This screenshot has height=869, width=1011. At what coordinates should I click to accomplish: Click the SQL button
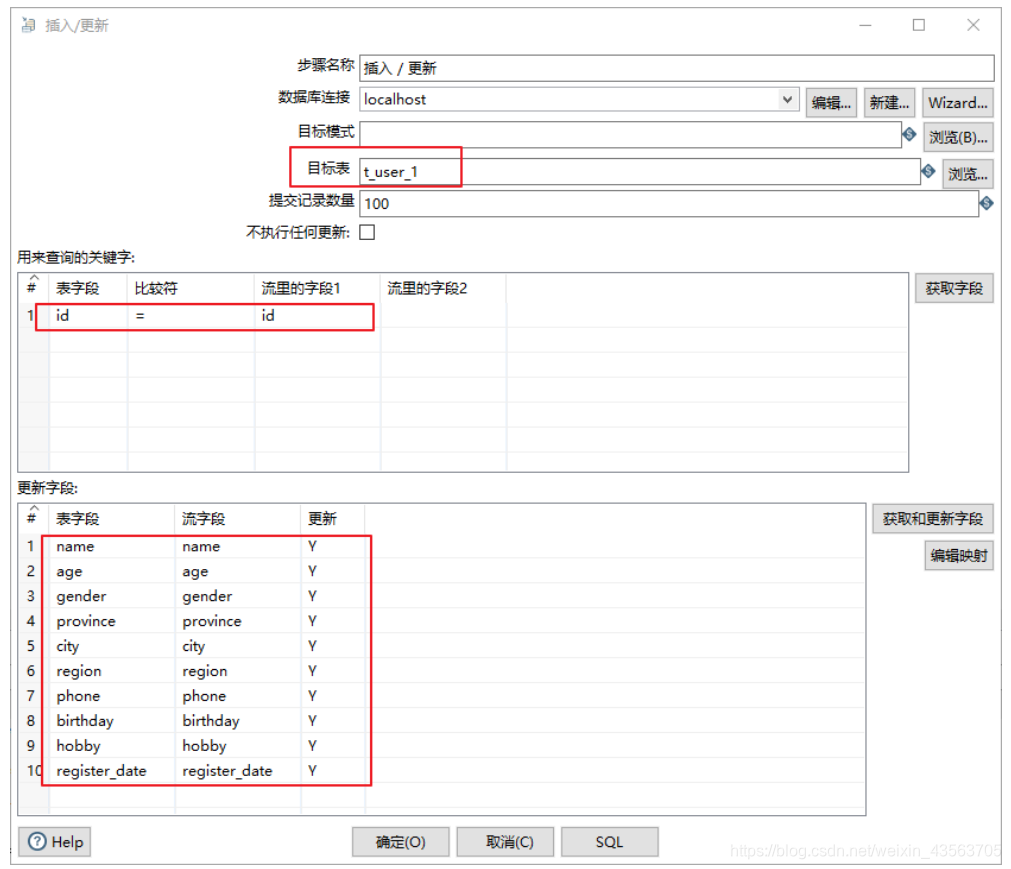click(x=609, y=841)
